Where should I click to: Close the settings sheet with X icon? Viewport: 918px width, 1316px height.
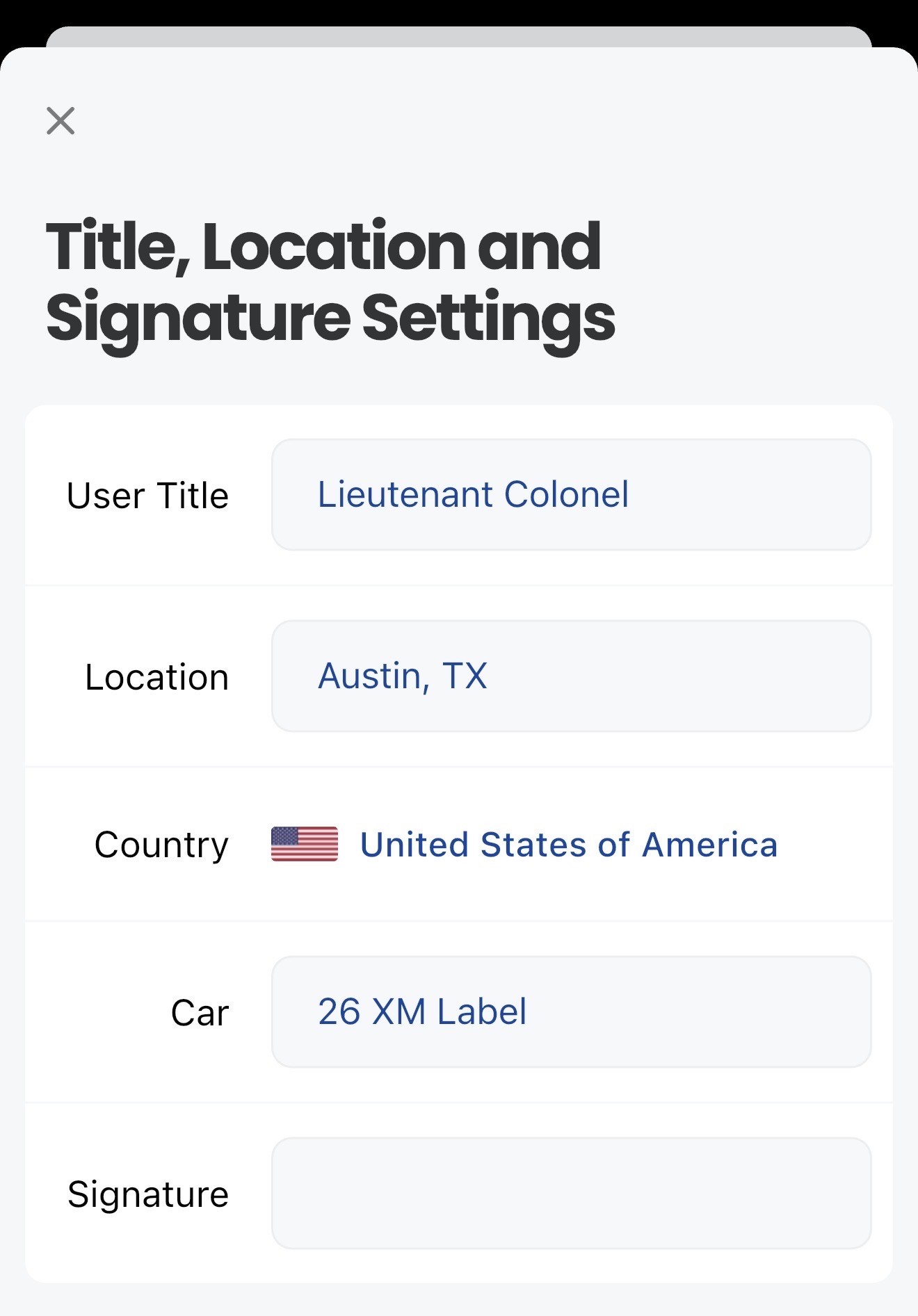[x=61, y=121]
